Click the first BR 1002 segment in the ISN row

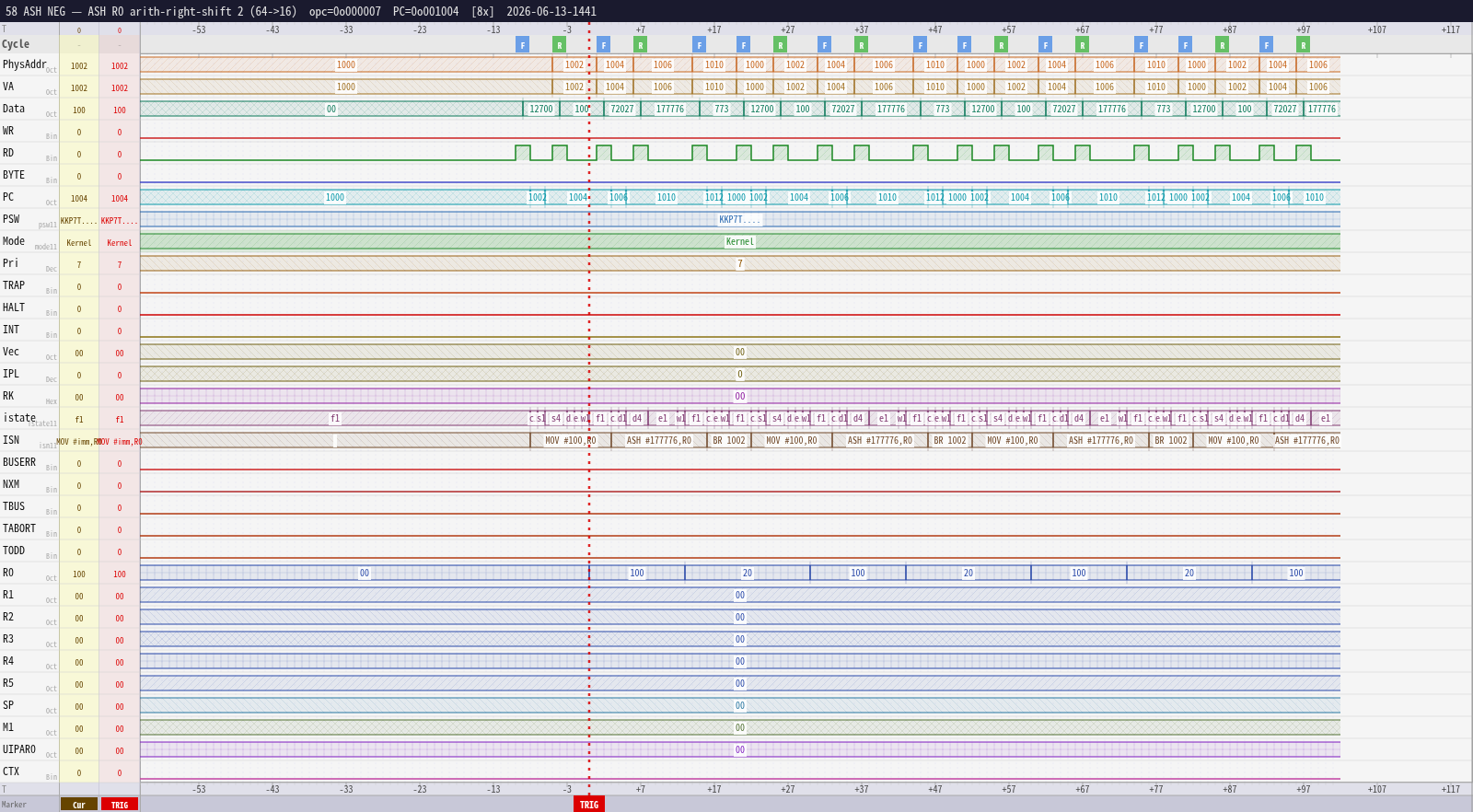point(729,441)
